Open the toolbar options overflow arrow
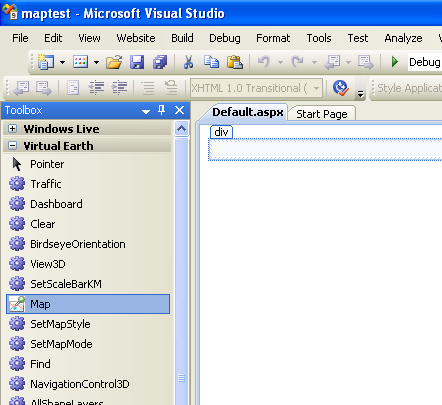Screen dimensions: 442x405 tap(360, 94)
